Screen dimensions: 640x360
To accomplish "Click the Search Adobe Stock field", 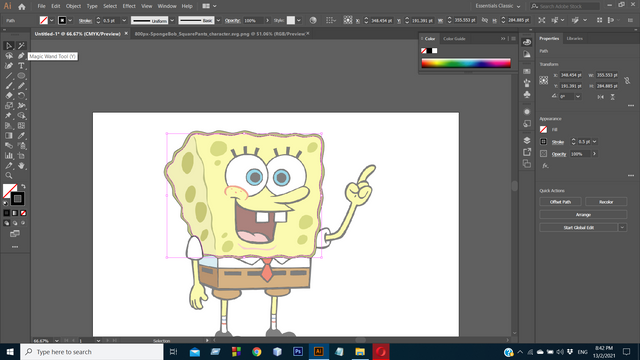I will [565, 6].
